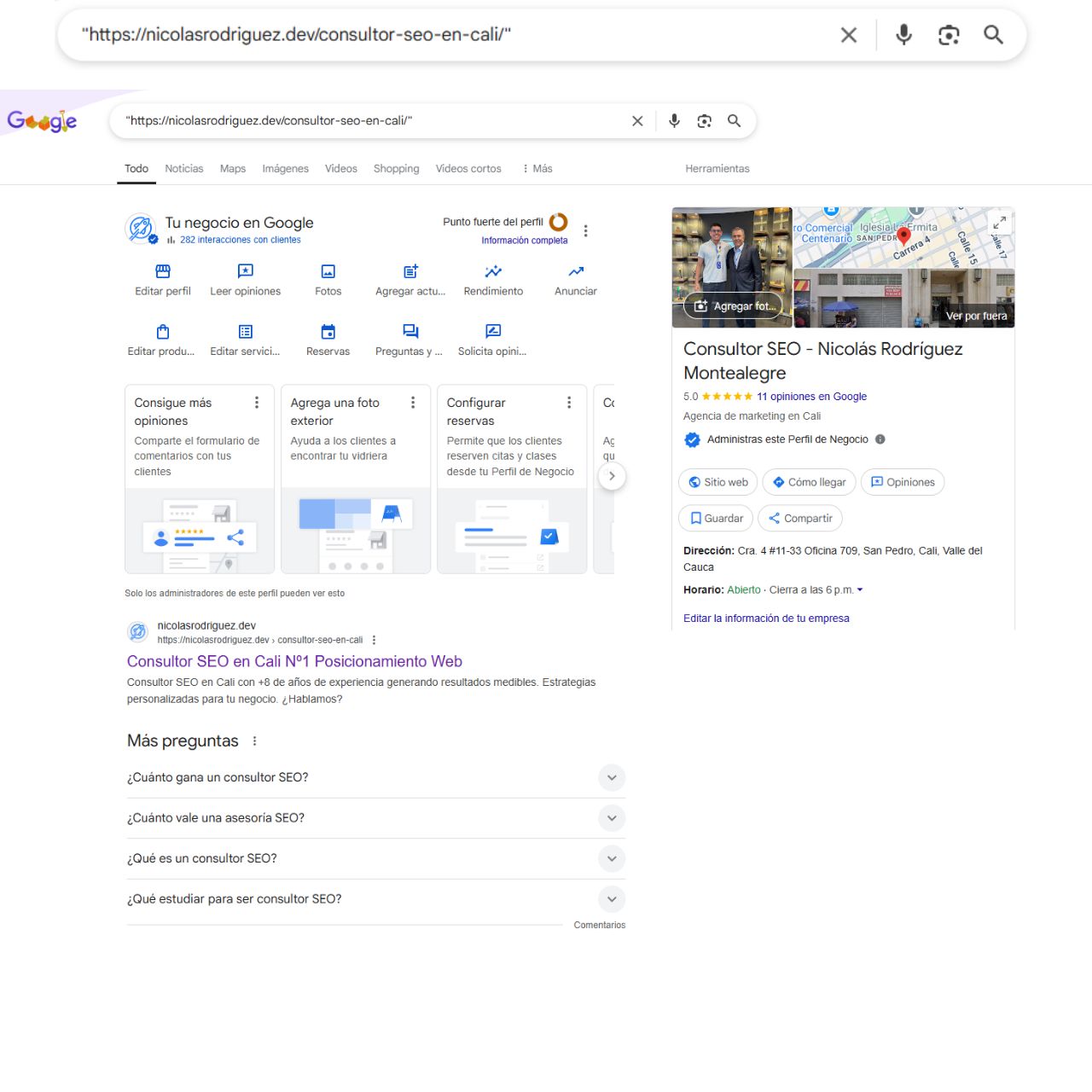This screenshot has width=1092, height=1092.
Task: Open result options next to nicolasrodriguez.dev URL
Action: 374,640
